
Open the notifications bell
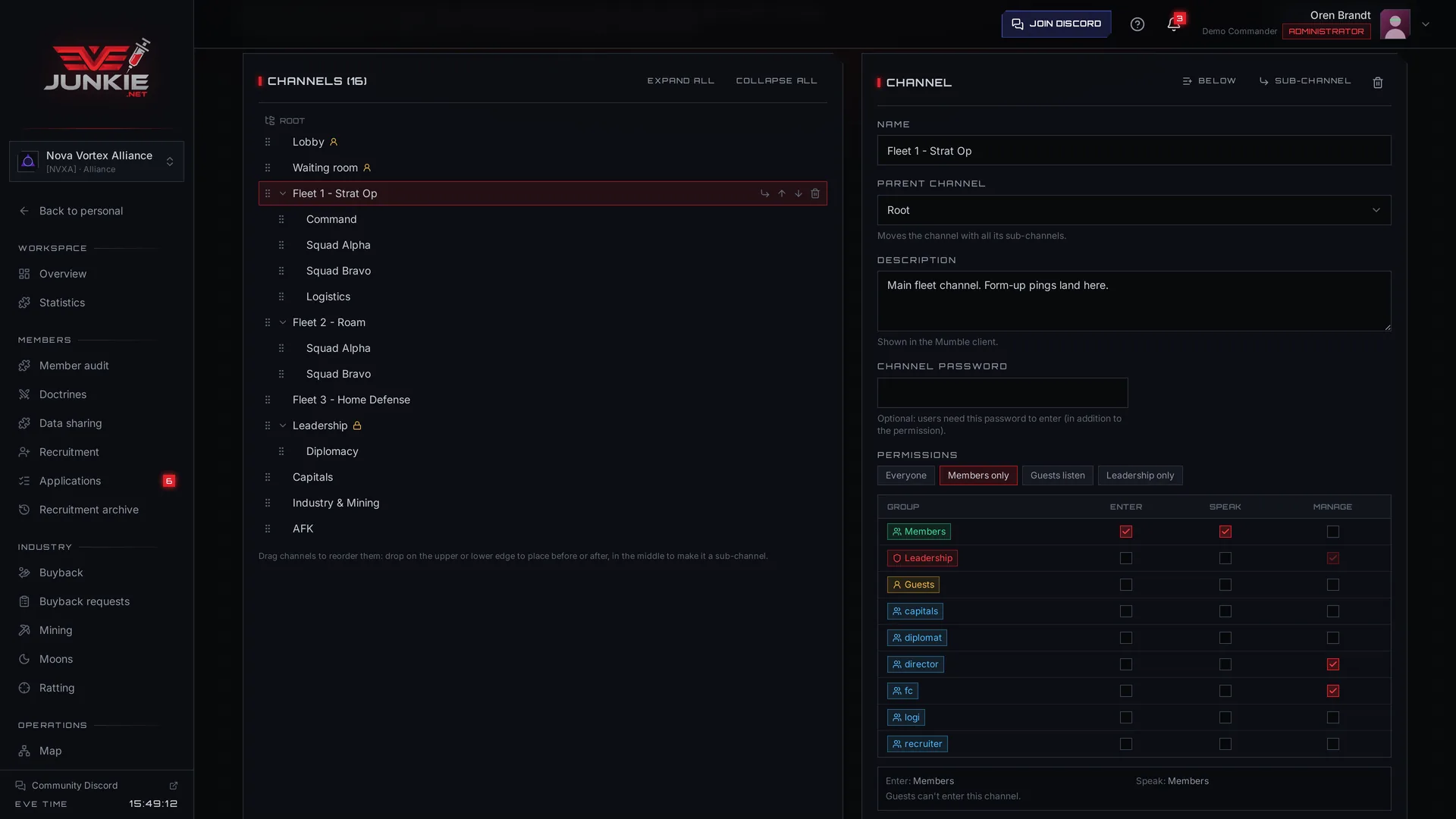[x=1173, y=24]
